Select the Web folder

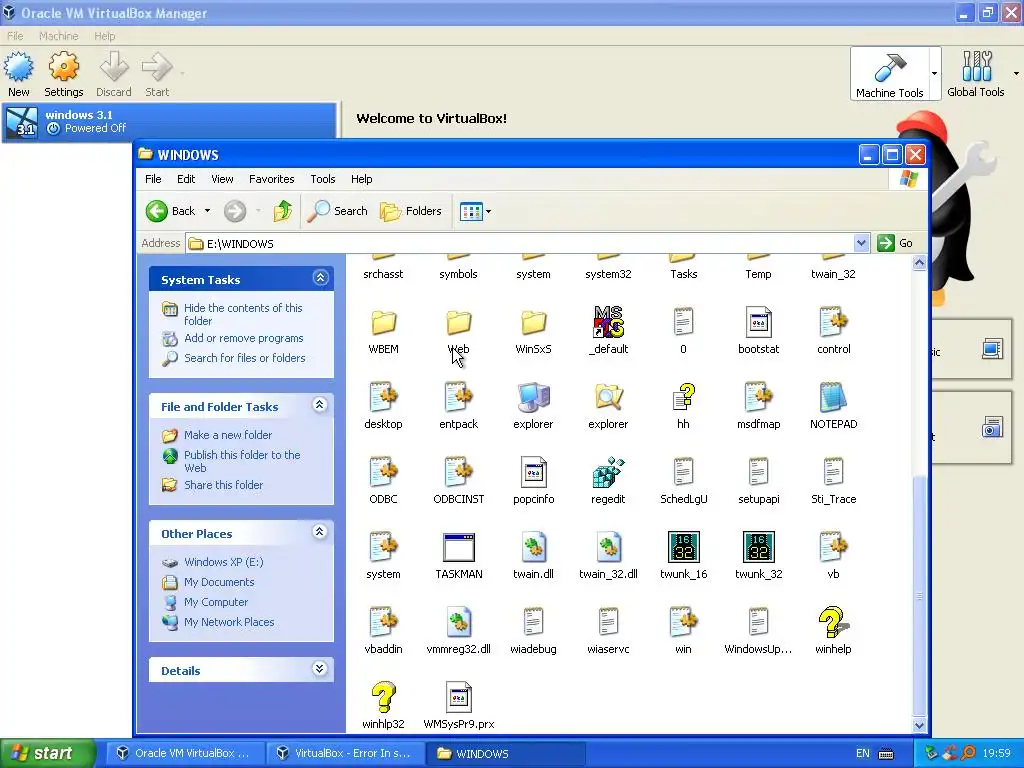(458, 323)
